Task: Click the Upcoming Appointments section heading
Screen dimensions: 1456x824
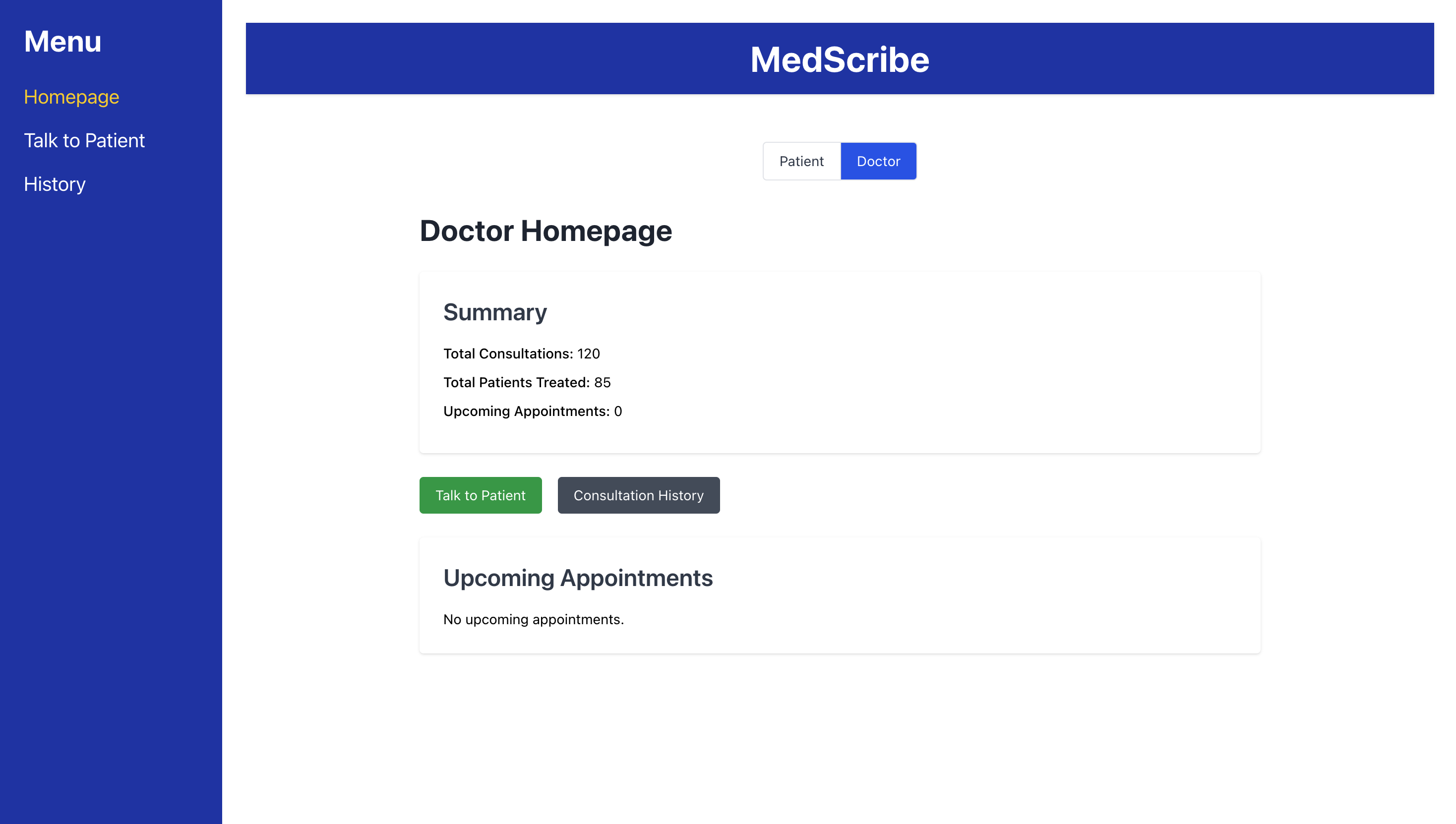Action: (577, 578)
